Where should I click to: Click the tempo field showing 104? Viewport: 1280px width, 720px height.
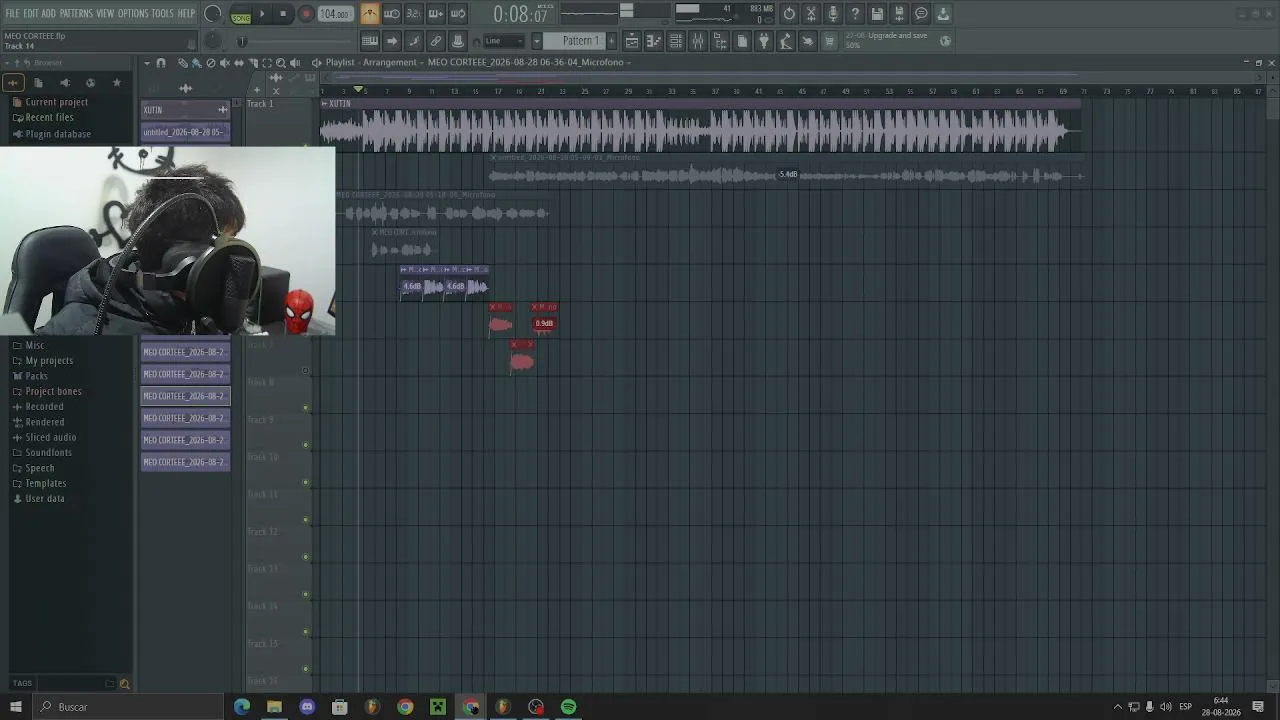coord(334,14)
